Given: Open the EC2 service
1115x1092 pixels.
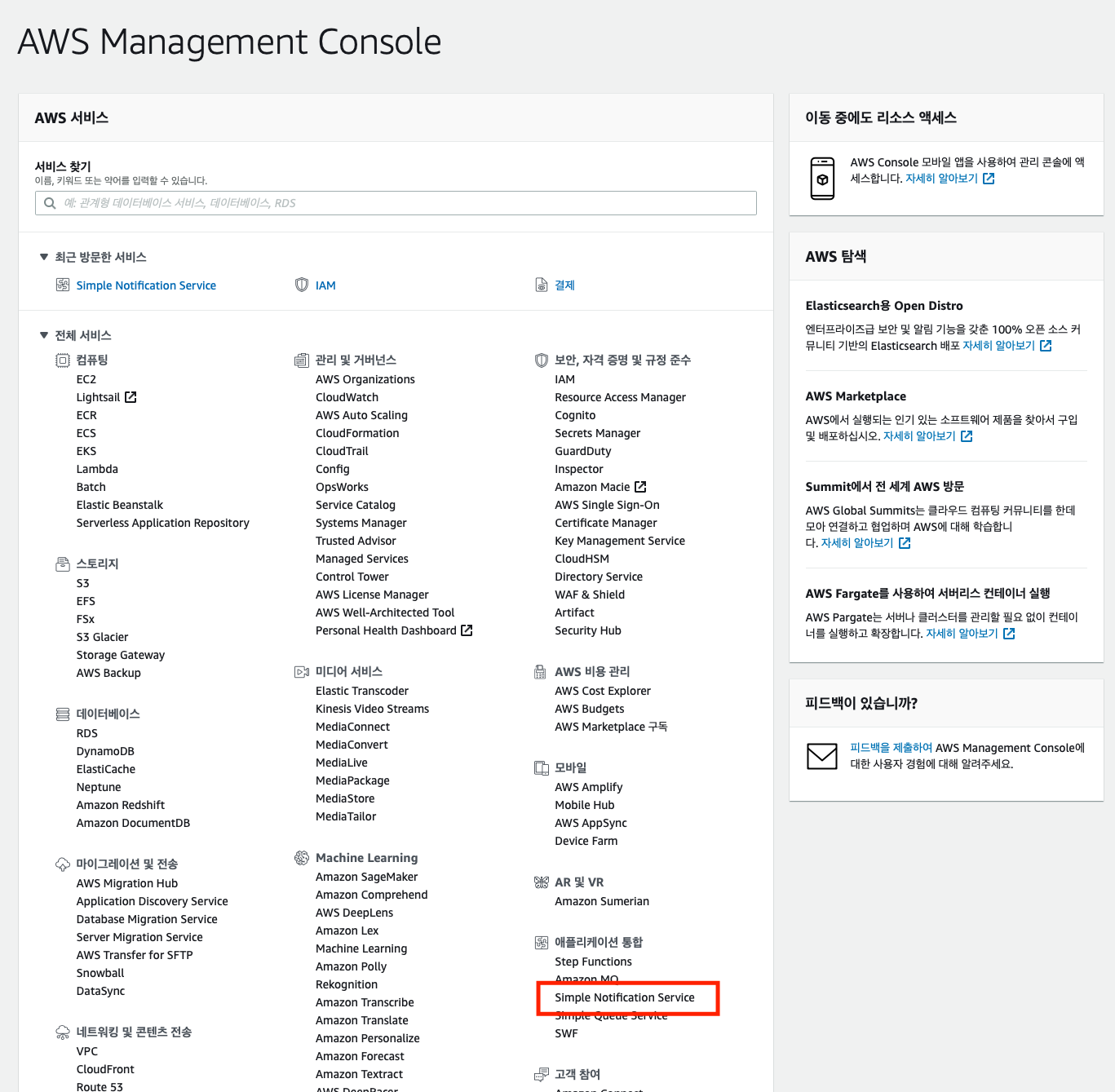Looking at the screenshot, I should (86, 379).
